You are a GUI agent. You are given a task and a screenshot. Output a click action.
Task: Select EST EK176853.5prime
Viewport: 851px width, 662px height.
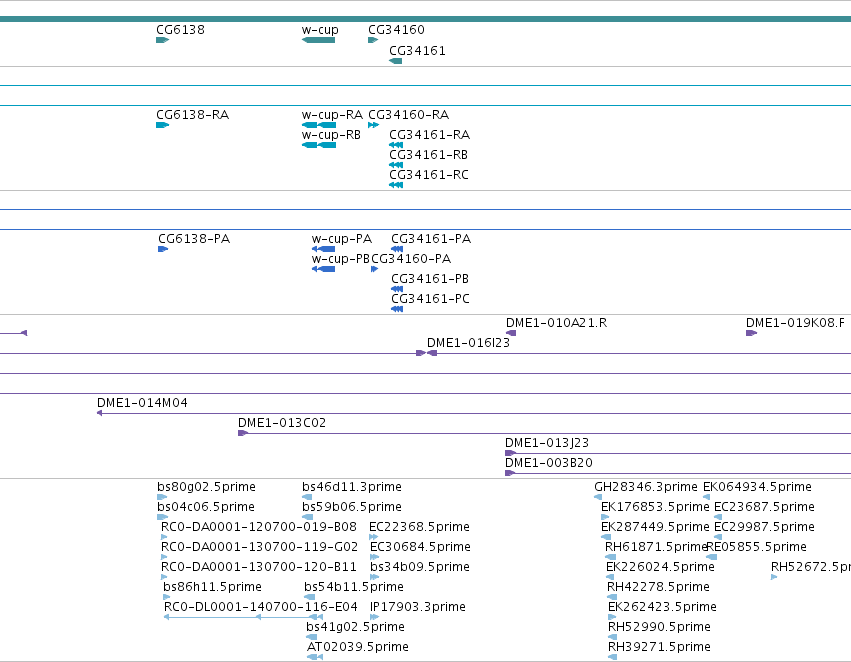point(655,507)
